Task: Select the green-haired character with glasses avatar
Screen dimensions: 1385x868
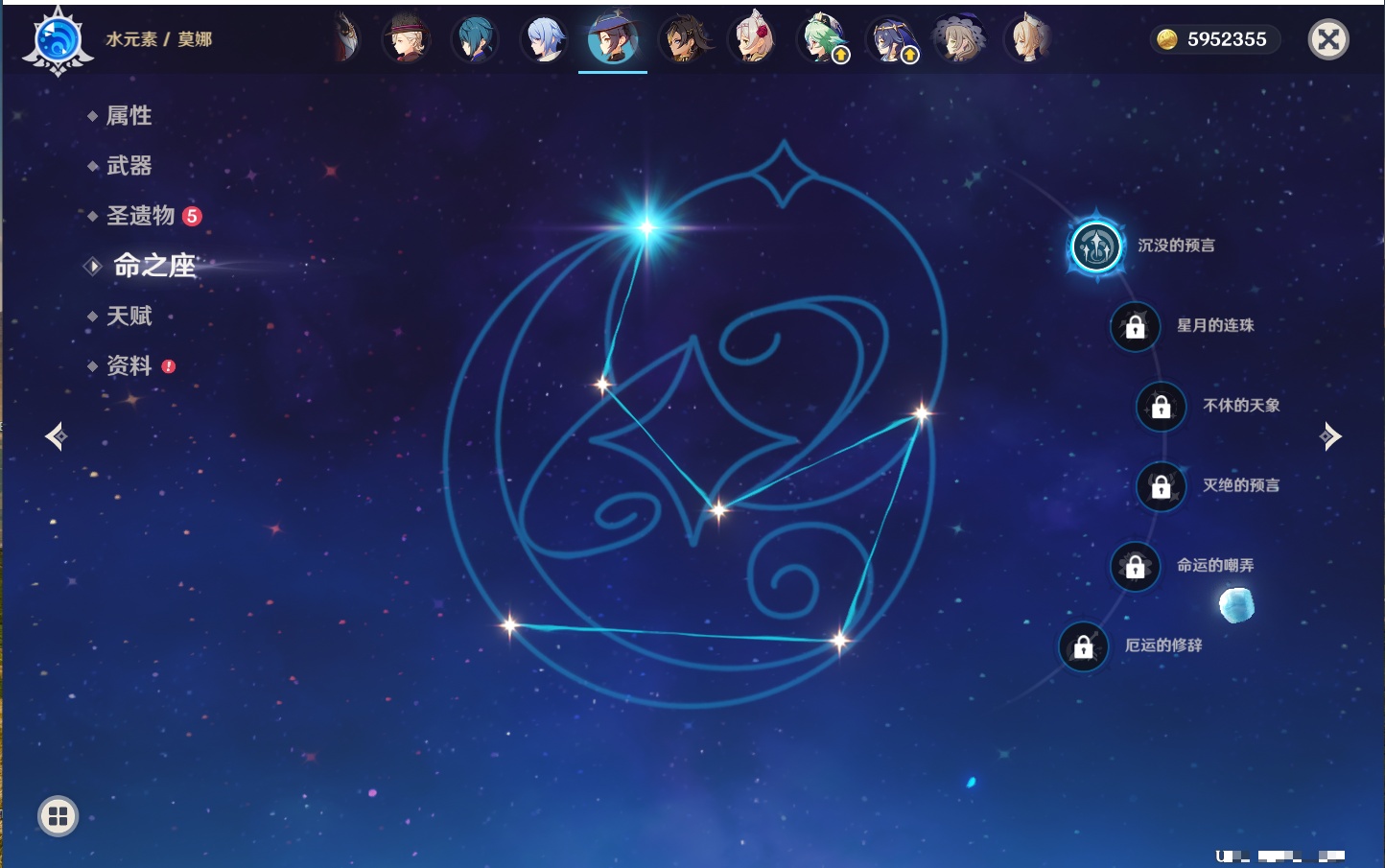Action: click(822, 39)
